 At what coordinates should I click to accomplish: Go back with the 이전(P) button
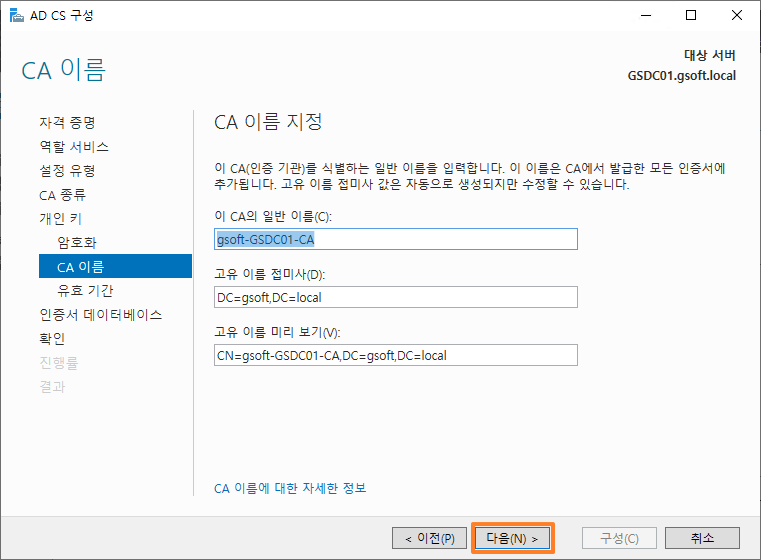(430, 538)
